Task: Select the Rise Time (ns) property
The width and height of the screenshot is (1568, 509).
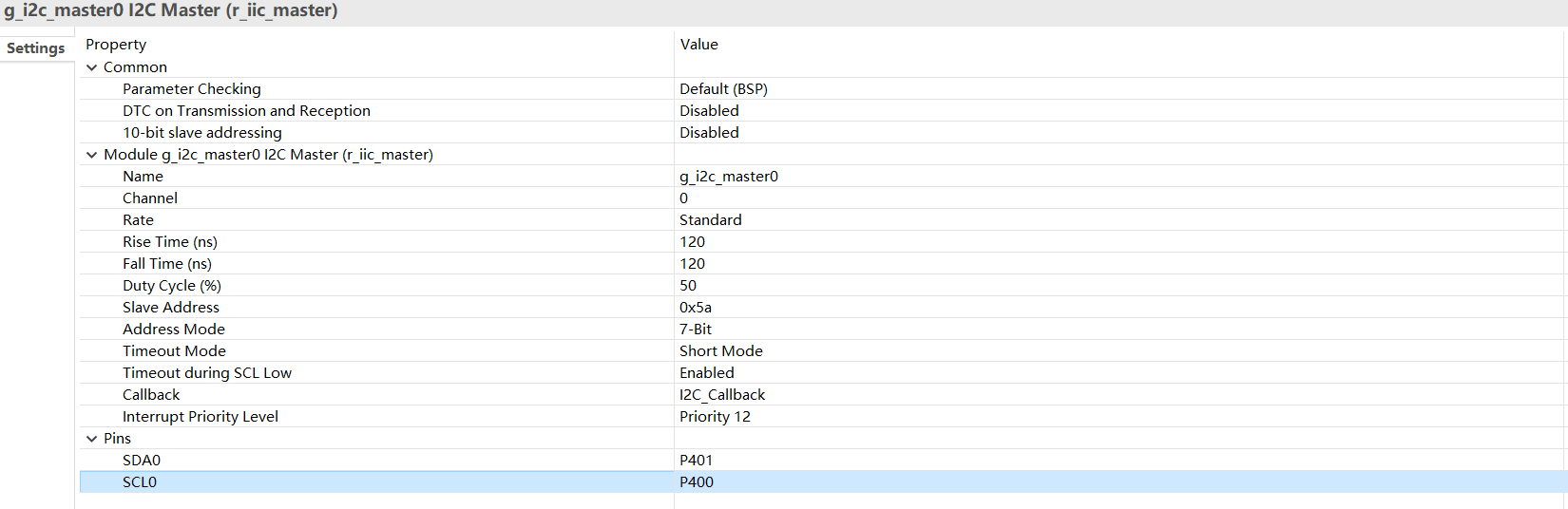Action: tap(170, 242)
